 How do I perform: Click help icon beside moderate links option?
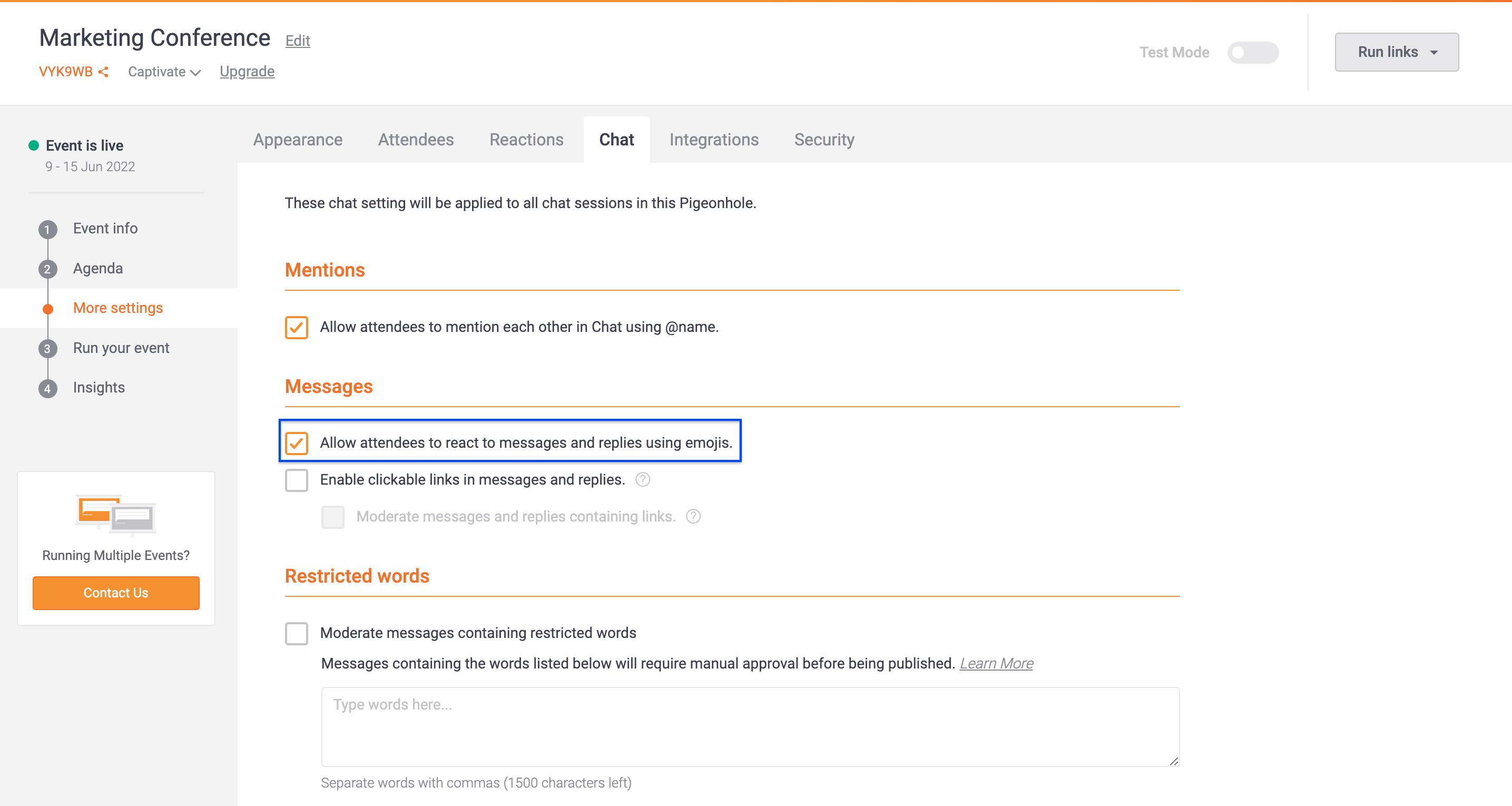tap(693, 517)
